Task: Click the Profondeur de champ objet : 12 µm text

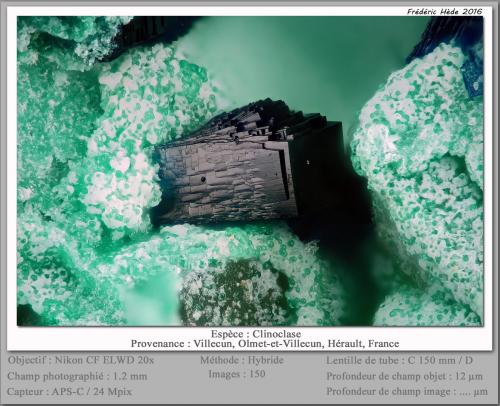Action: [x=405, y=376]
